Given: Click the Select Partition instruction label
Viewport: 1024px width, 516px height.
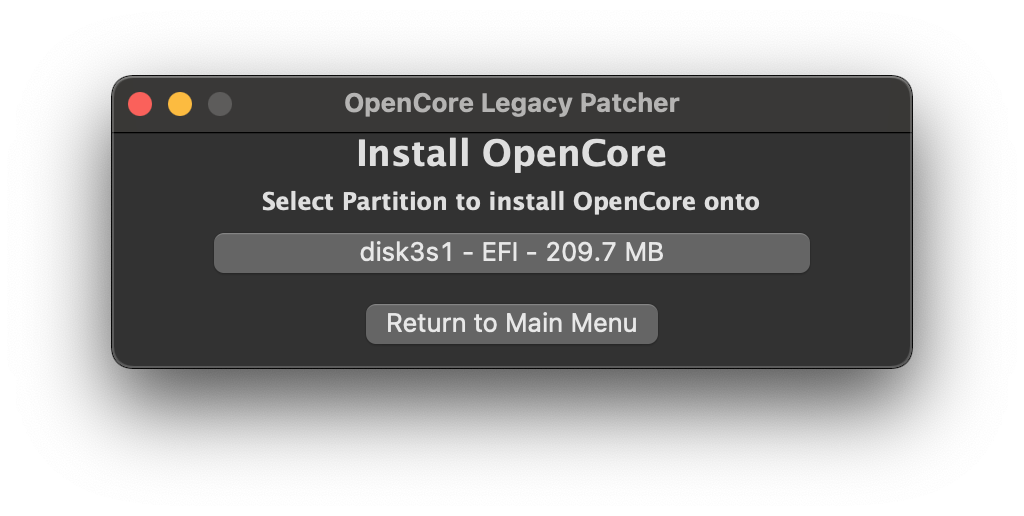Looking at the screenshot, I should pos(511,202).
